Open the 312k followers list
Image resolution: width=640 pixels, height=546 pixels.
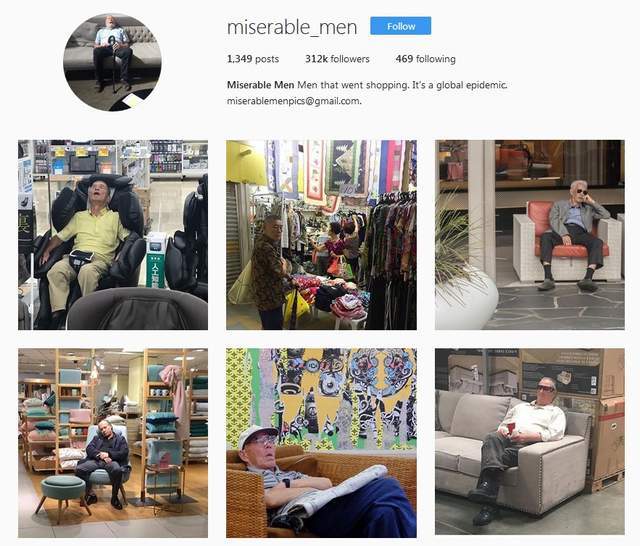point(337,59)
